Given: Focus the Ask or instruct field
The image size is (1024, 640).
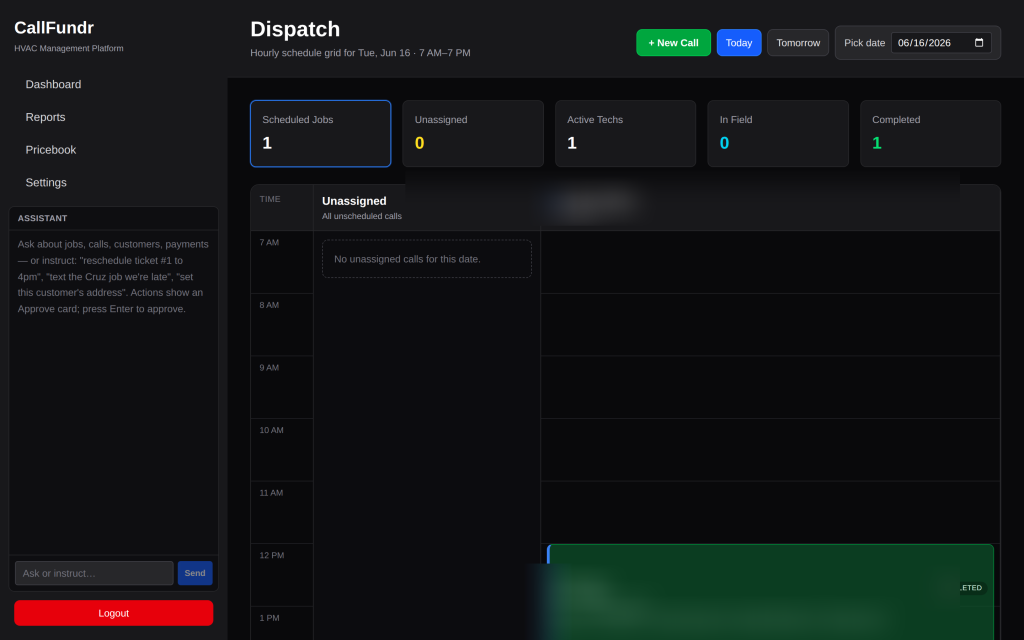Looking at the screenshot, I should (x=94, y=573).
